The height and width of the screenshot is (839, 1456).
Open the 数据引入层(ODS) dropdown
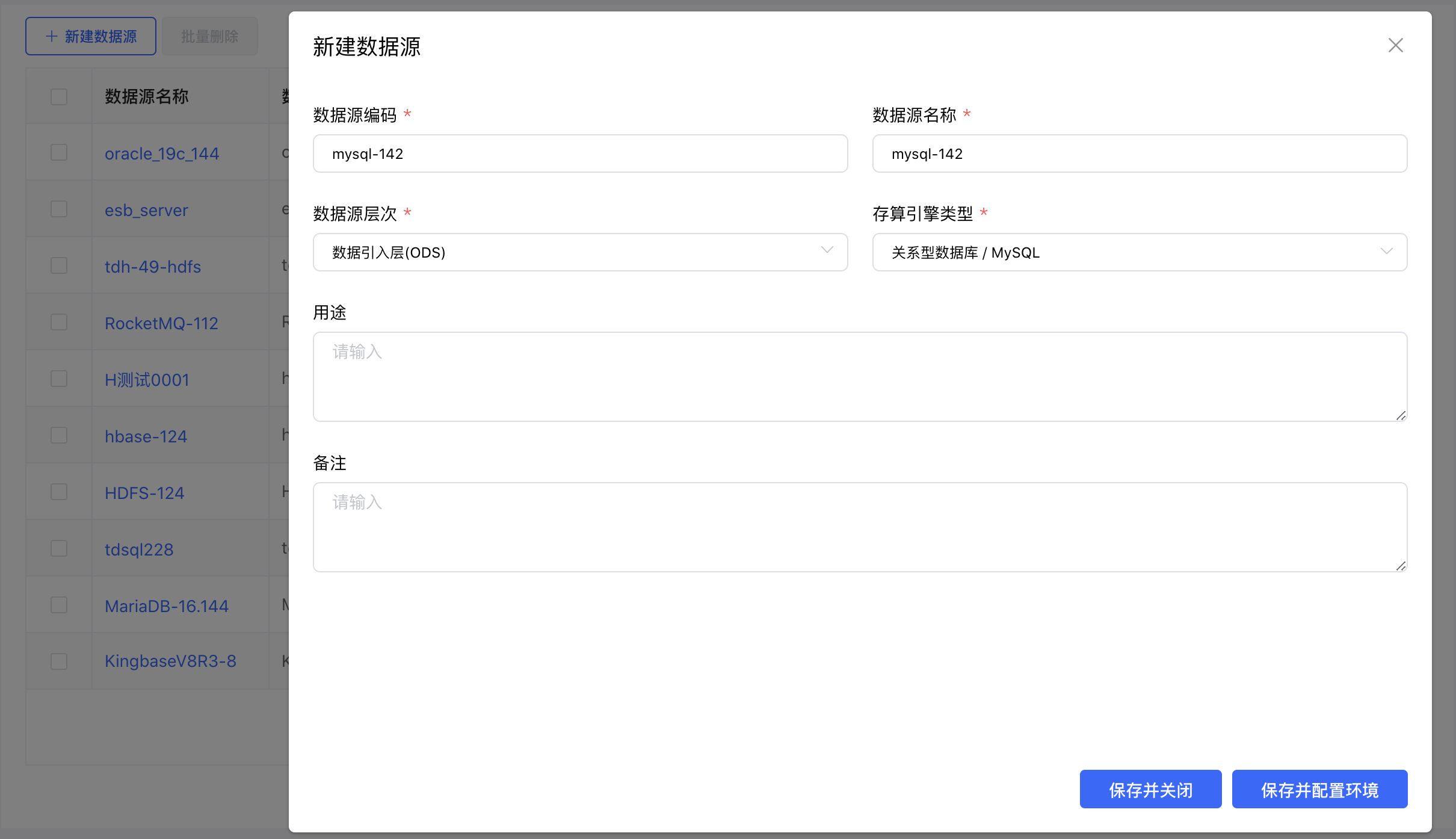point(579,252)
